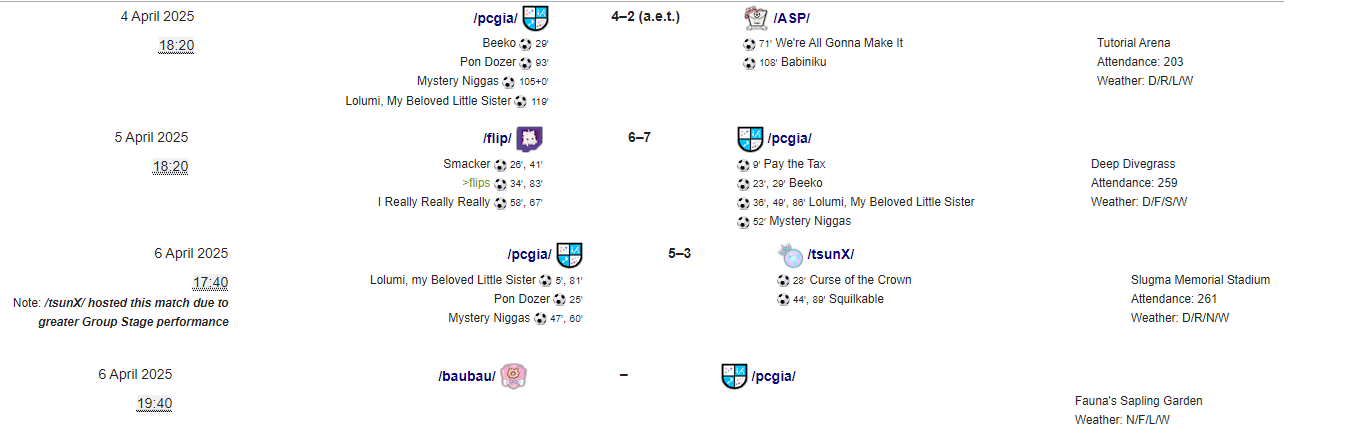This screenshot has width=1351, height=438.
Task: Click the soccer ball icon next to Beeko 29'
Action: [526, 44]
